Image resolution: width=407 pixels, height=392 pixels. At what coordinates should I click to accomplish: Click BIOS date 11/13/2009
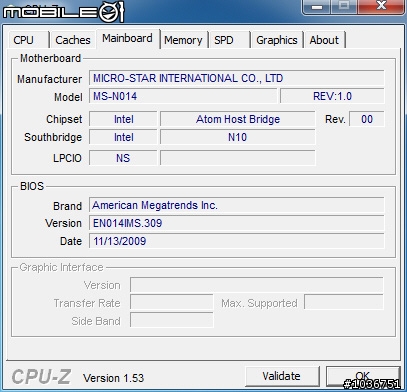(x=236, y=241)
